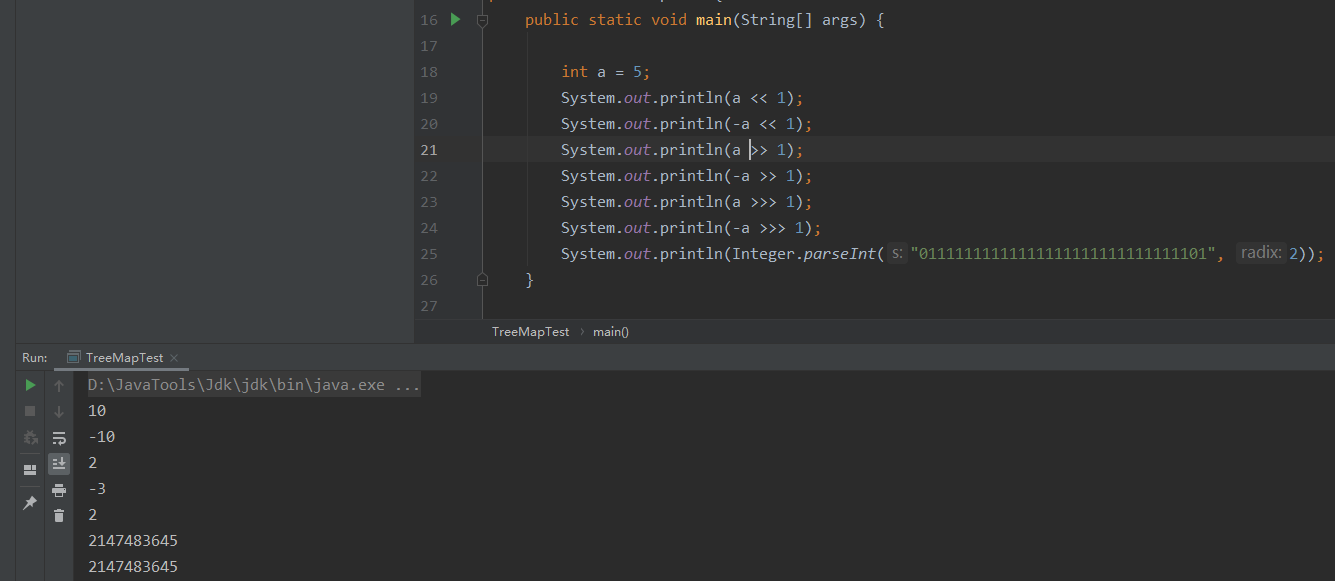The image size is (1335, 581).
Task: Click the TreeMapTest breadcrumb
Action: (530, 331)
